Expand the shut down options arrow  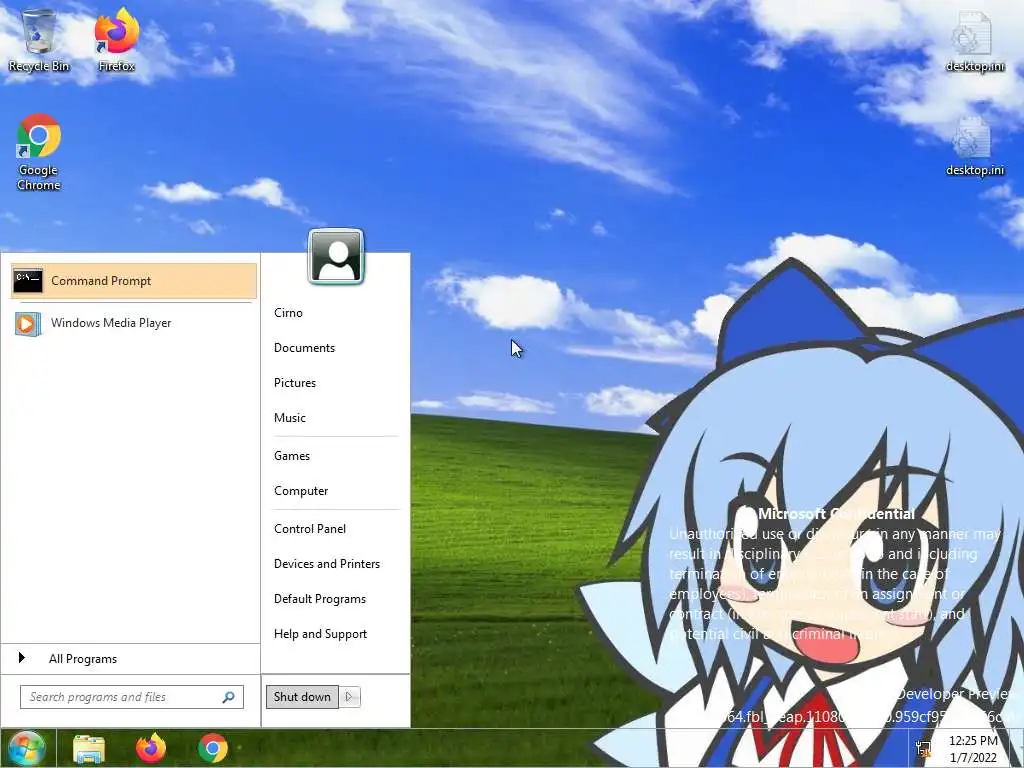(349, 697)
